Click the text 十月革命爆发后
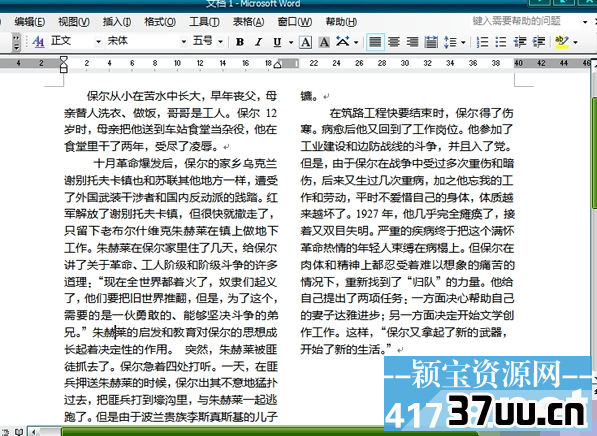597x436 pixels. click(133, 164)
